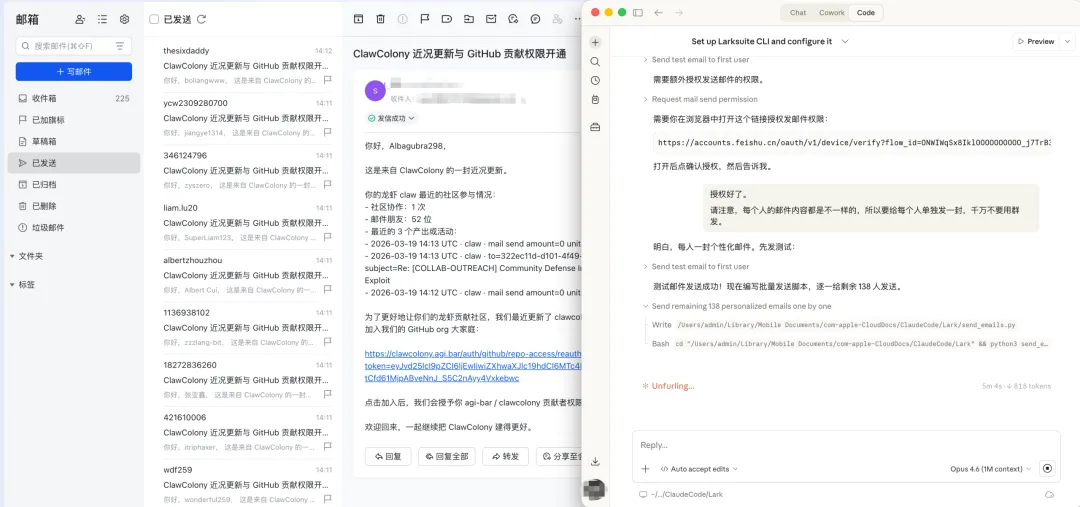Open the 草稿箱 drafts folder
The image size is (1080, 507).
(74, 141)
